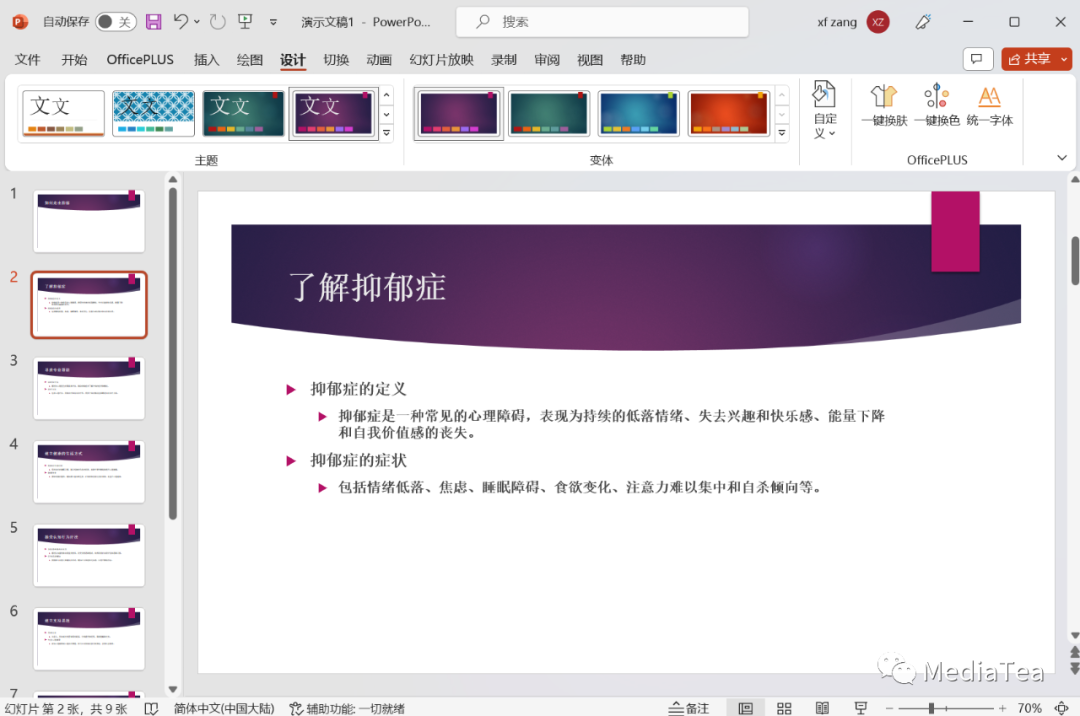Click the Undo arrow icon

coord(180,22)
